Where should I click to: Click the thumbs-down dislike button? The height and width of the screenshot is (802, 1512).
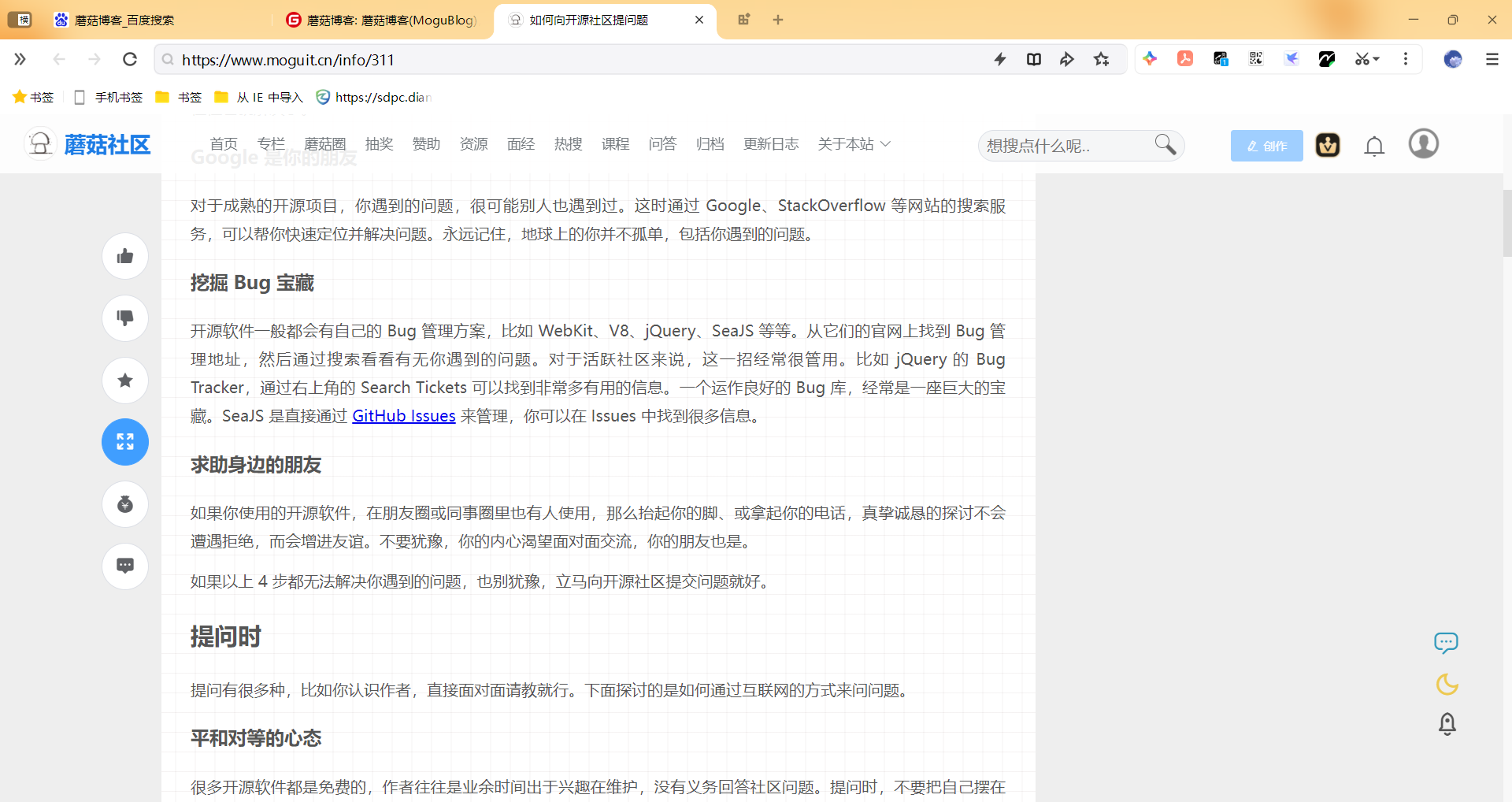point(125,318)
